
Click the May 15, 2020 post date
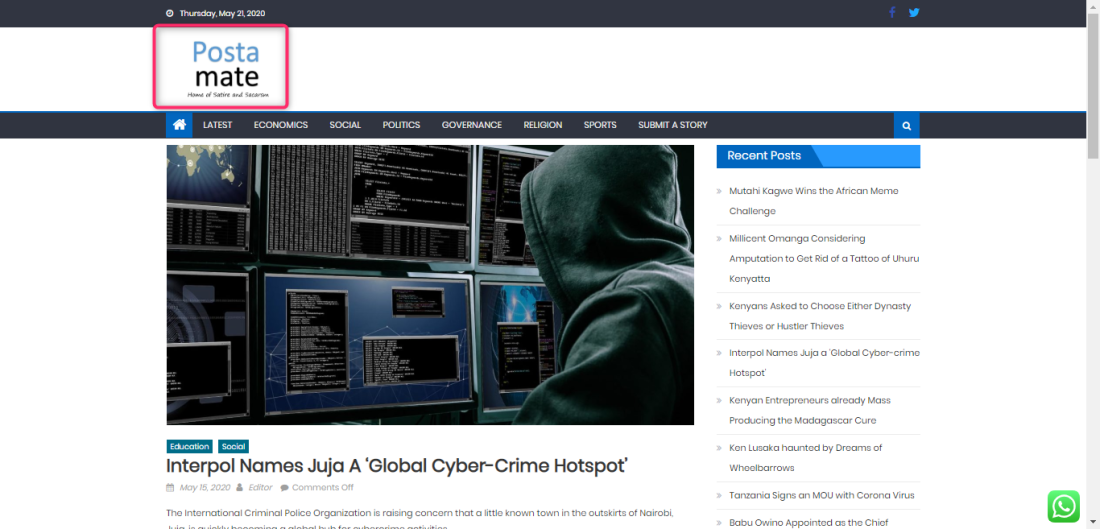coord(205,488)
